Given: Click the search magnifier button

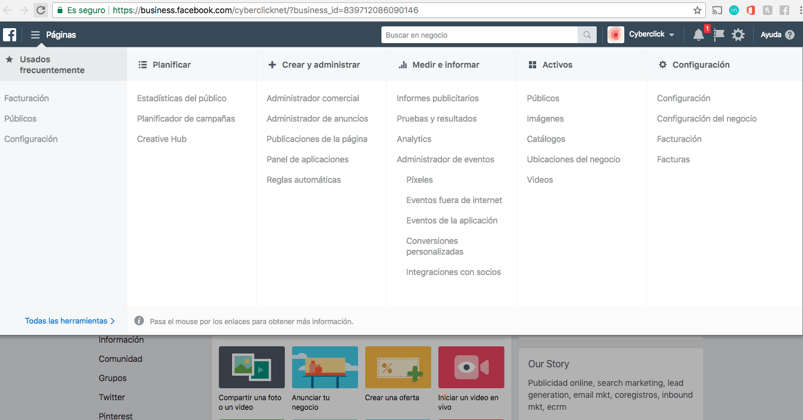Looking at the screenshot, I should [x=587, y=35].
